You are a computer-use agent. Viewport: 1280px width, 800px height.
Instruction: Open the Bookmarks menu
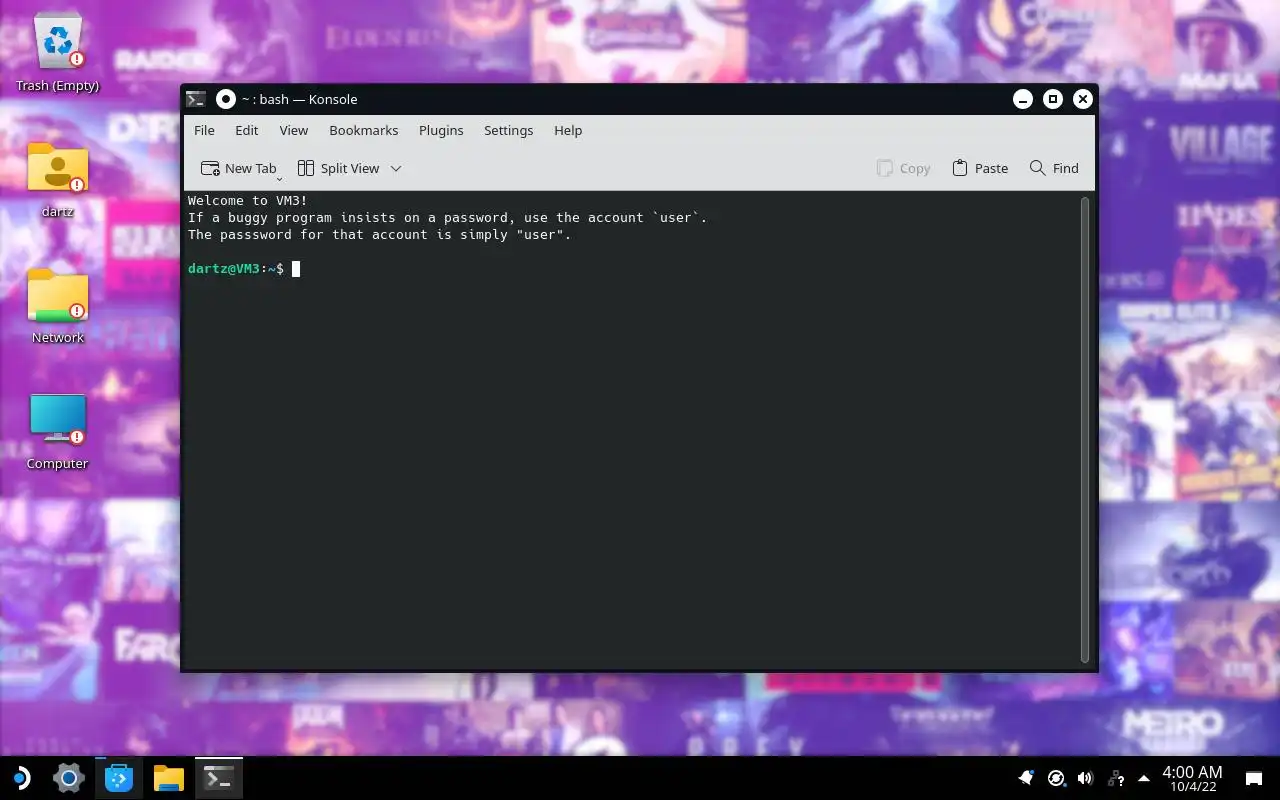point(363,130)
